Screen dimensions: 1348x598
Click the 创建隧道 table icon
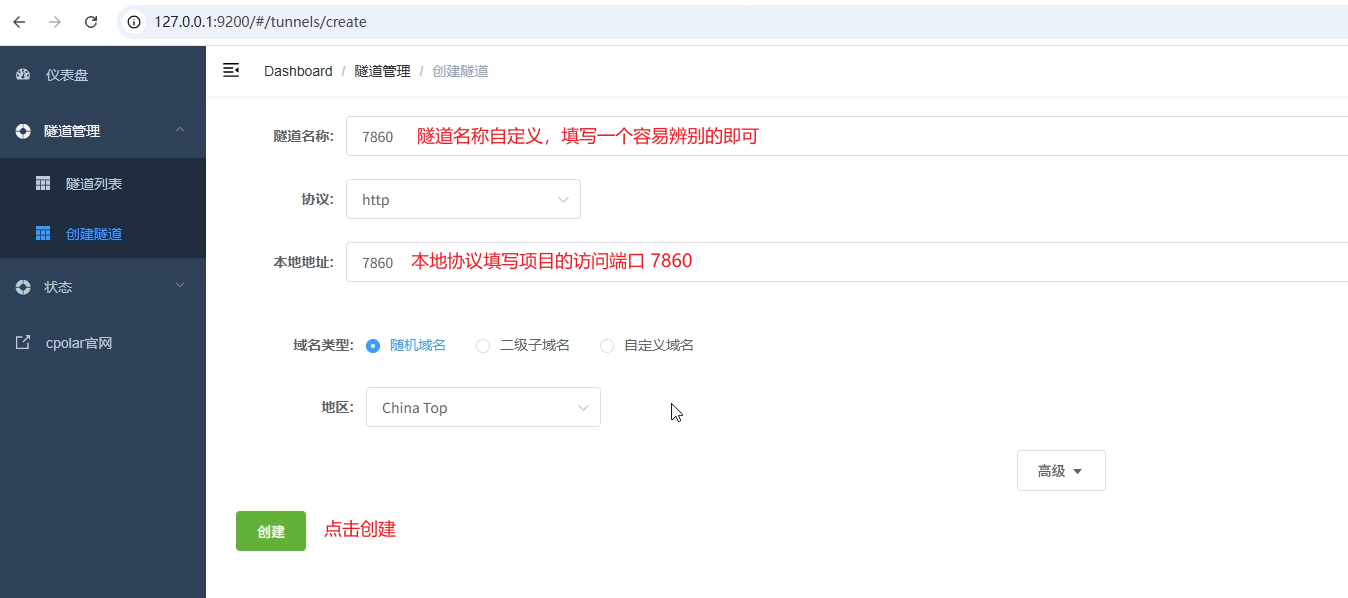(43, 234)
